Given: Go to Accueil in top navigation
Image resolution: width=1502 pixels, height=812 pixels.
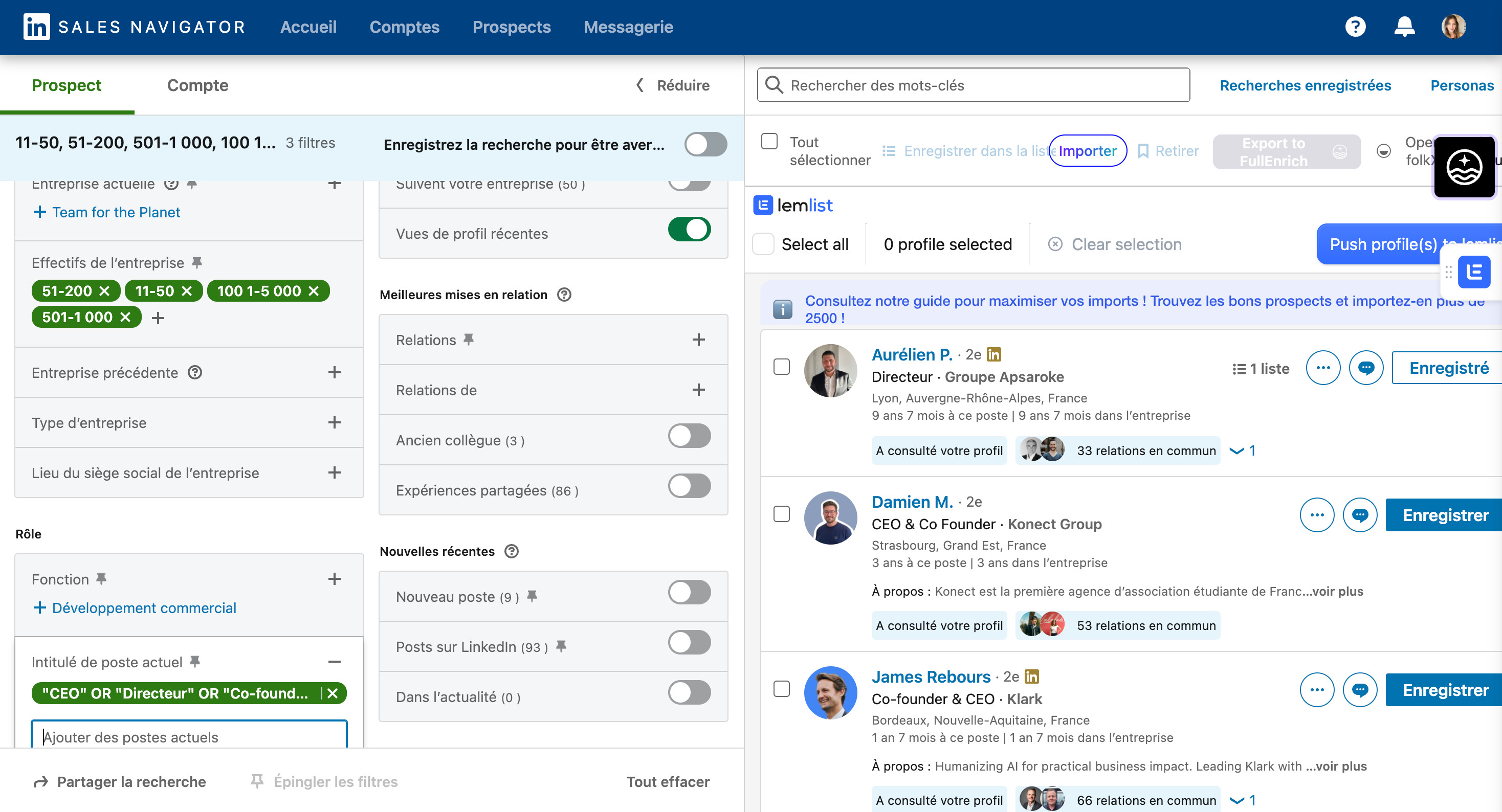Looking at the screenshot, I should tap(308, 27).
